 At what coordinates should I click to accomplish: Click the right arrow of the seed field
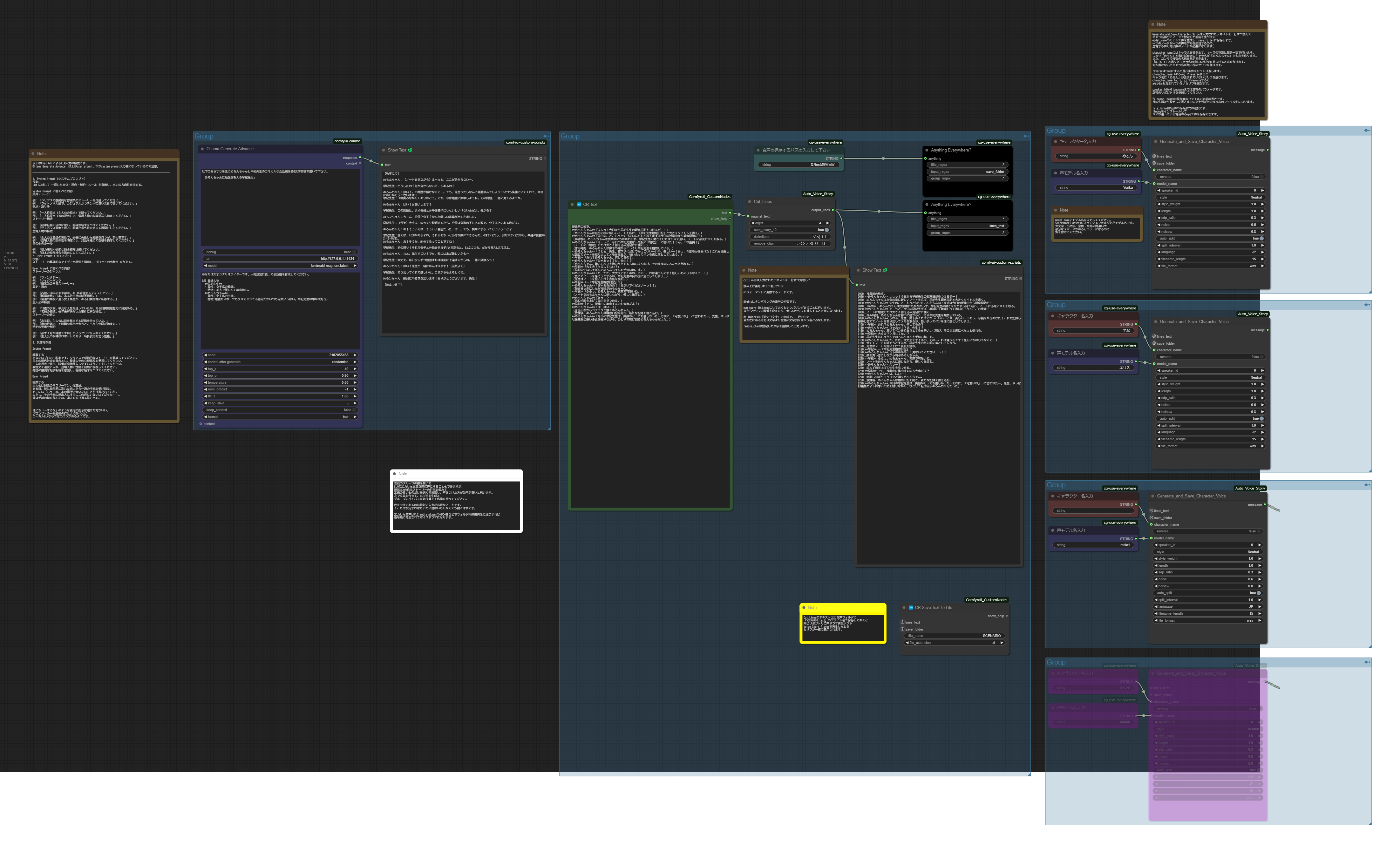click(x=355, y=355)
